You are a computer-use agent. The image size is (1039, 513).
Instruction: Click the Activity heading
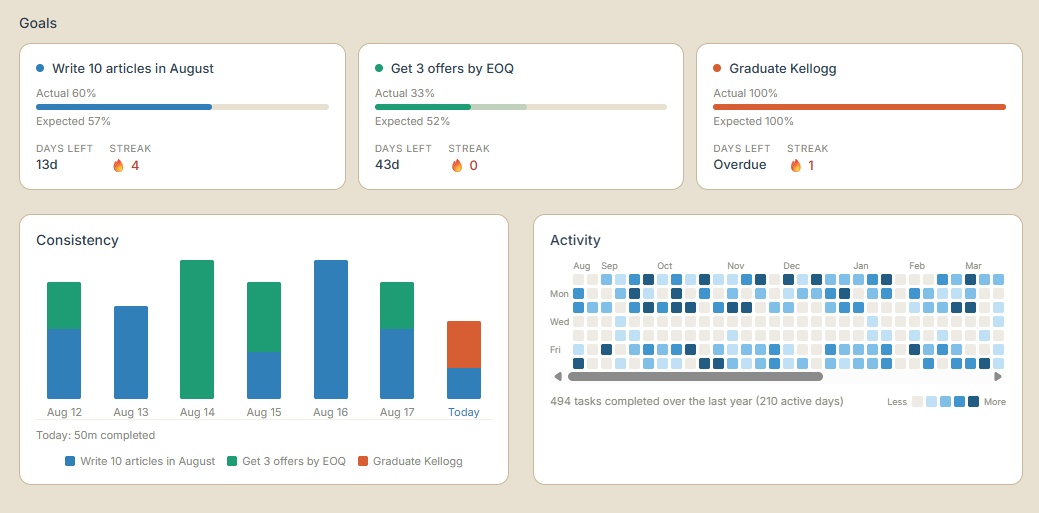click(x=575, y=240)
